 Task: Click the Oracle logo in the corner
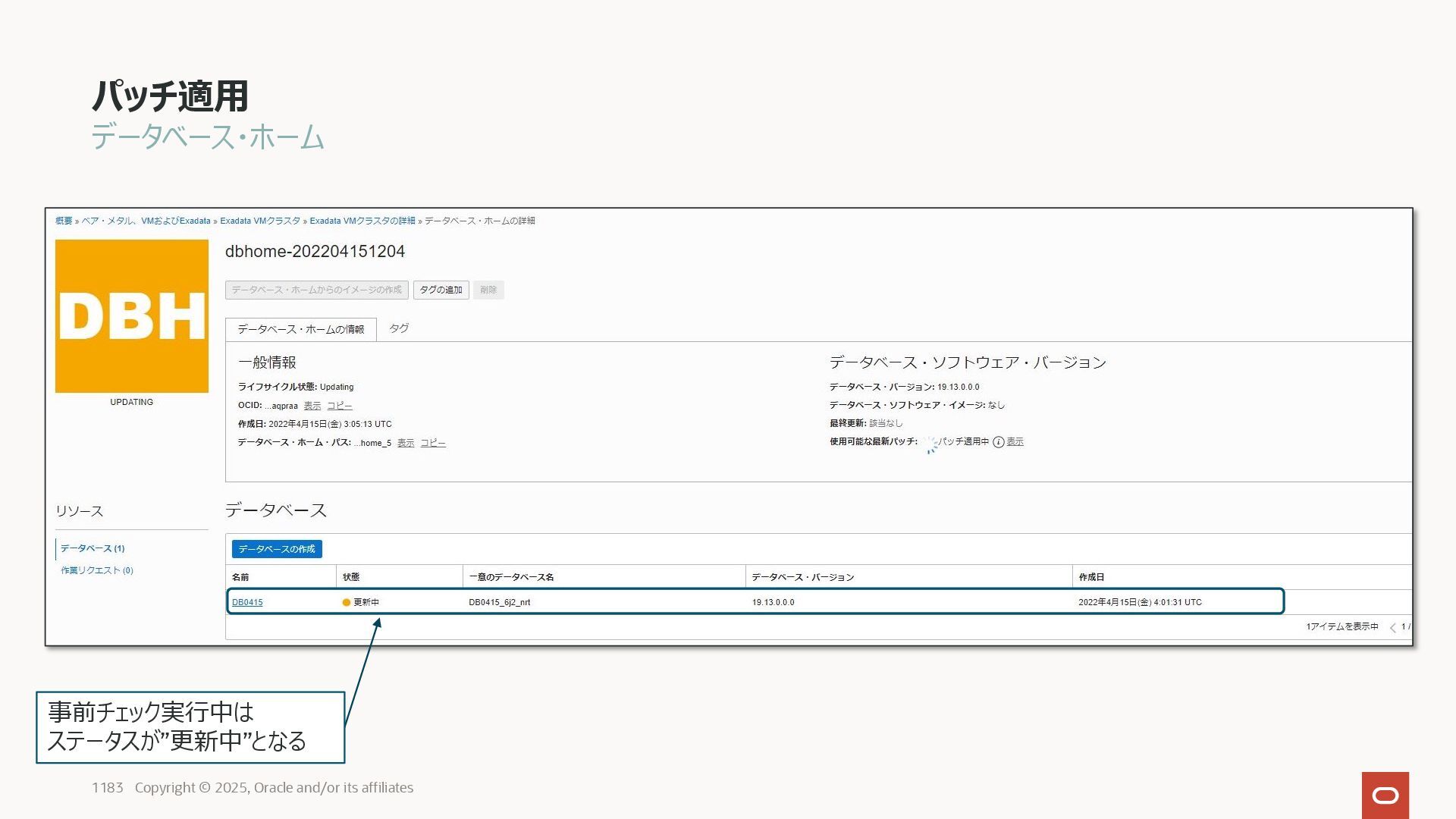coord(1385,795)
